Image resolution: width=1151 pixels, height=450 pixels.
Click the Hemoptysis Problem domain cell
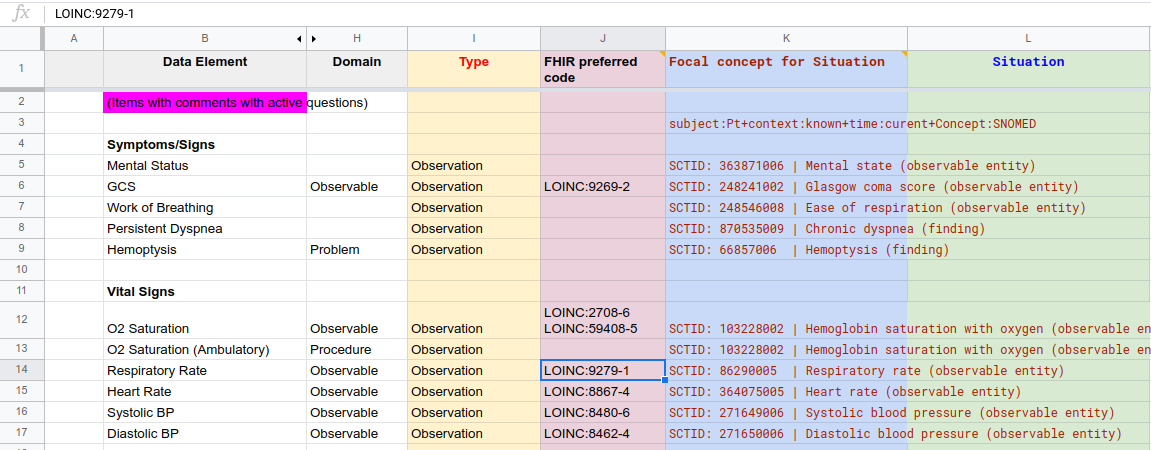[x=356, y=249]
